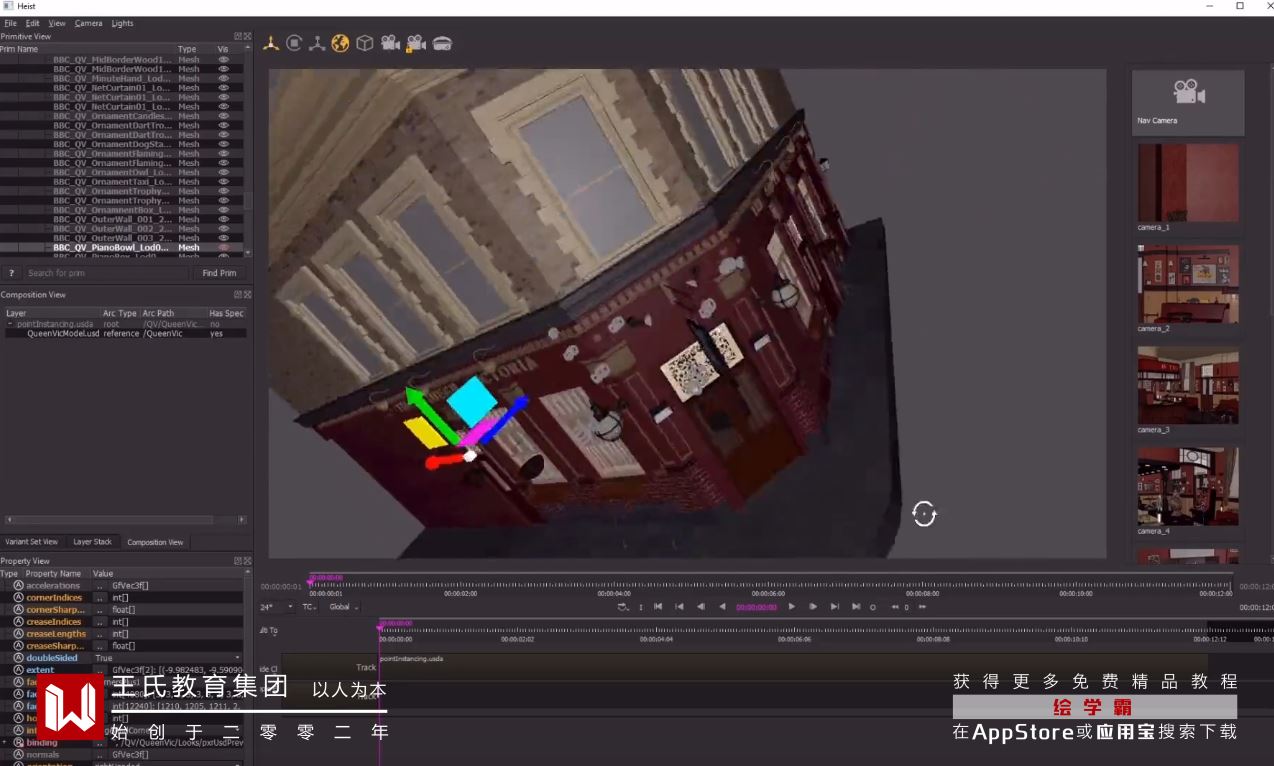Viewport: 1274px width, 766px height.
Task: Close the Composition View panel
Action: pyautogui.click(x=247, y=295)
